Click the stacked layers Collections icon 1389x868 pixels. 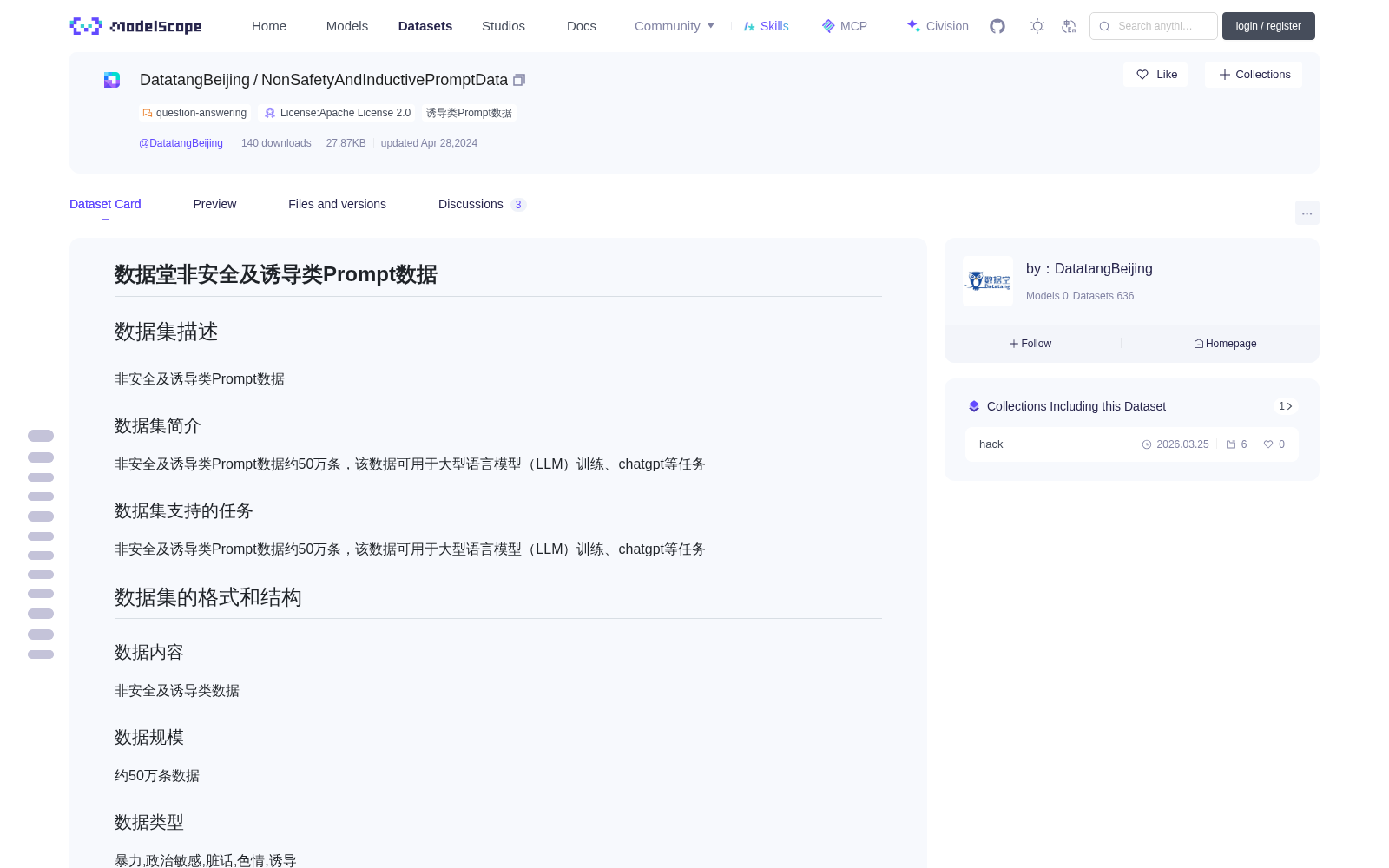click(x=974, y=406)
